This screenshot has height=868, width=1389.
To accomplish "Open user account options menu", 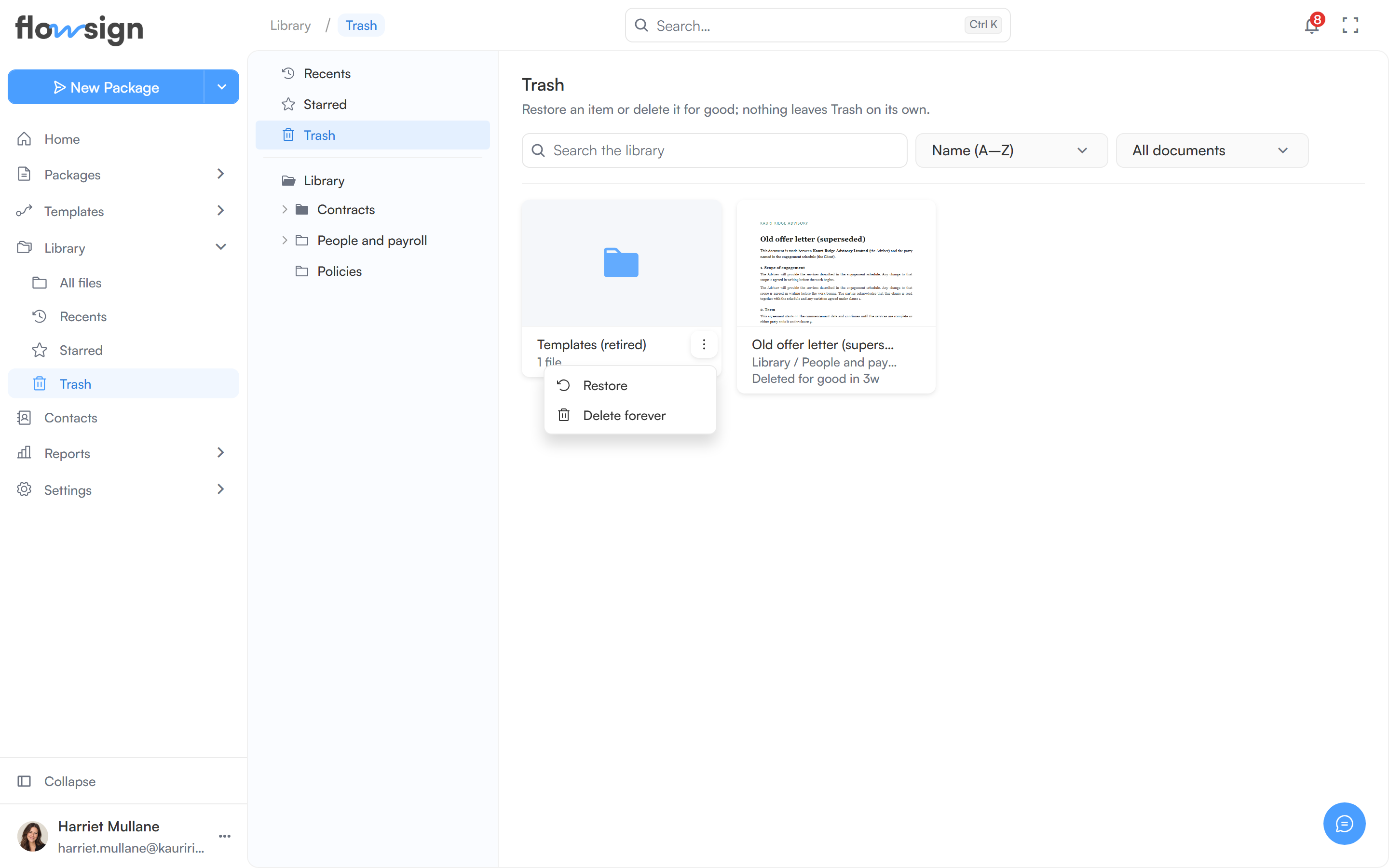I will pyautogui.click(x=225, y=836).
